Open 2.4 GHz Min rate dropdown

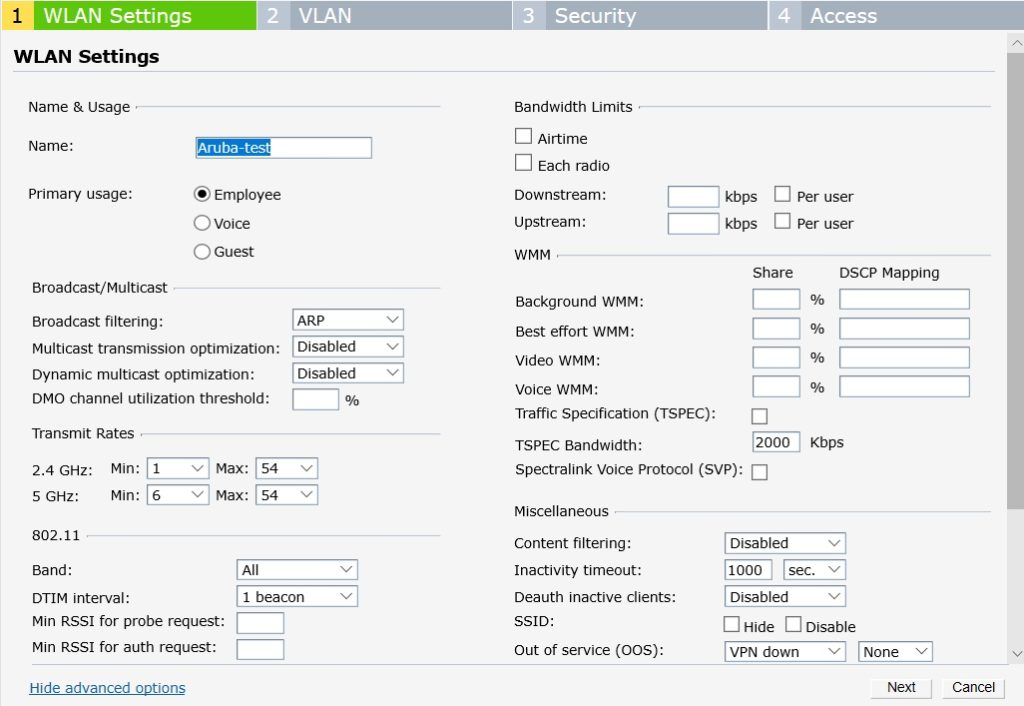pos(178,468)
